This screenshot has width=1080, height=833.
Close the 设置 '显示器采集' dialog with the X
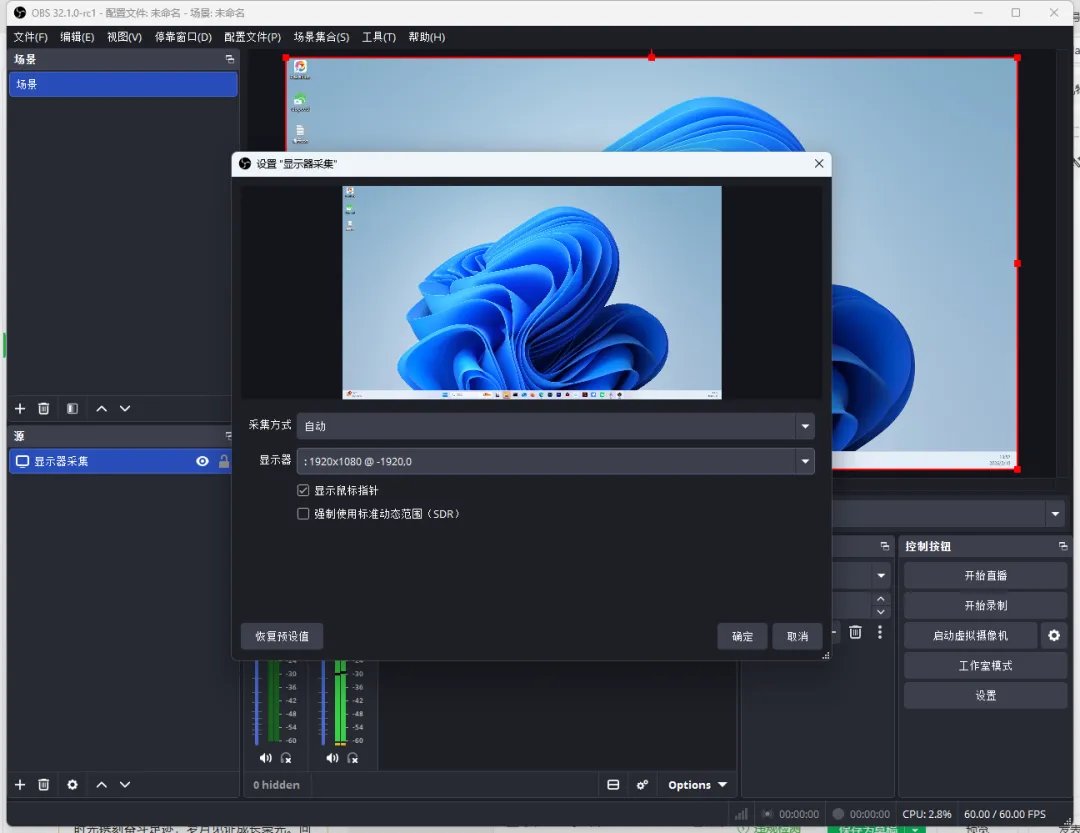(x=819, y=163)
